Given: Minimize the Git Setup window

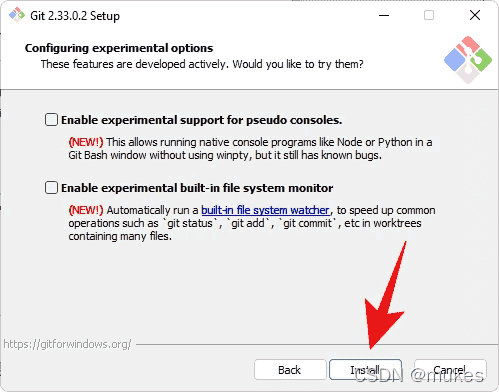Looking at the screenshot, I should point(384,15).
